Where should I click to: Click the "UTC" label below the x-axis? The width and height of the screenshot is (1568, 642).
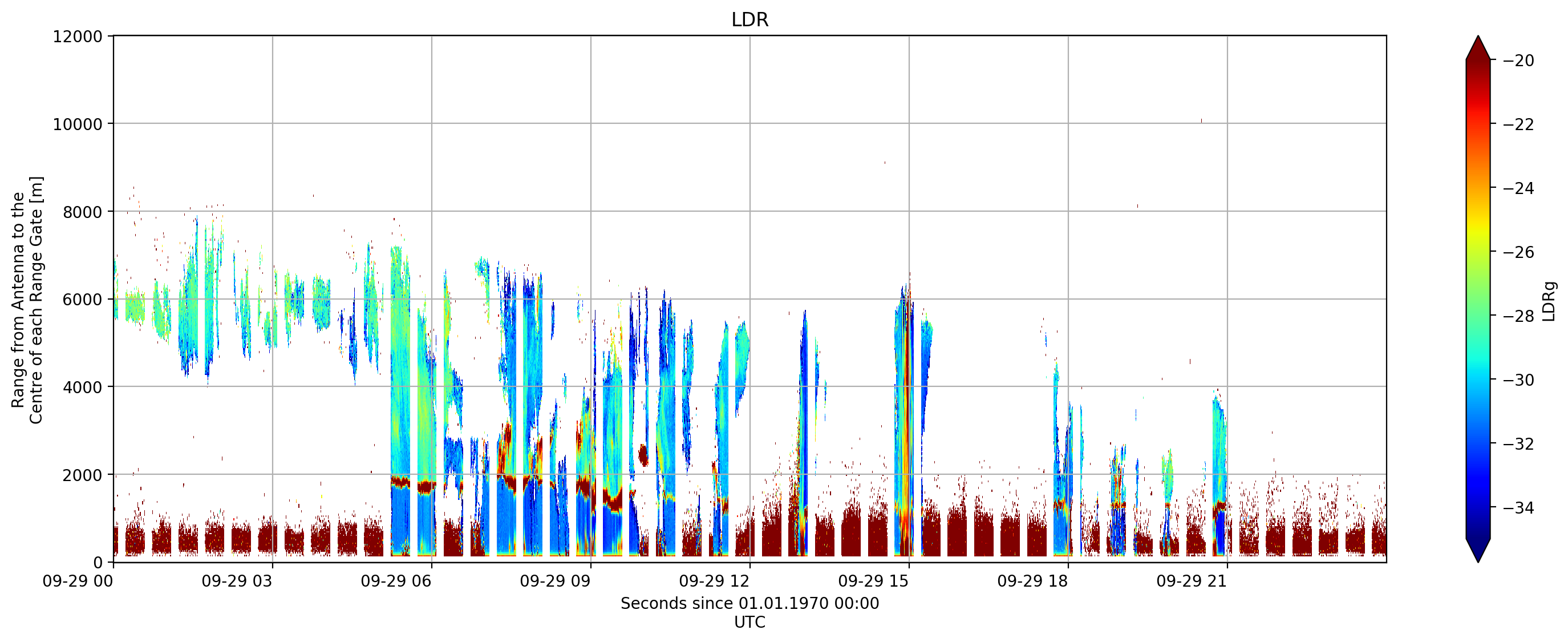coord(749,623)
